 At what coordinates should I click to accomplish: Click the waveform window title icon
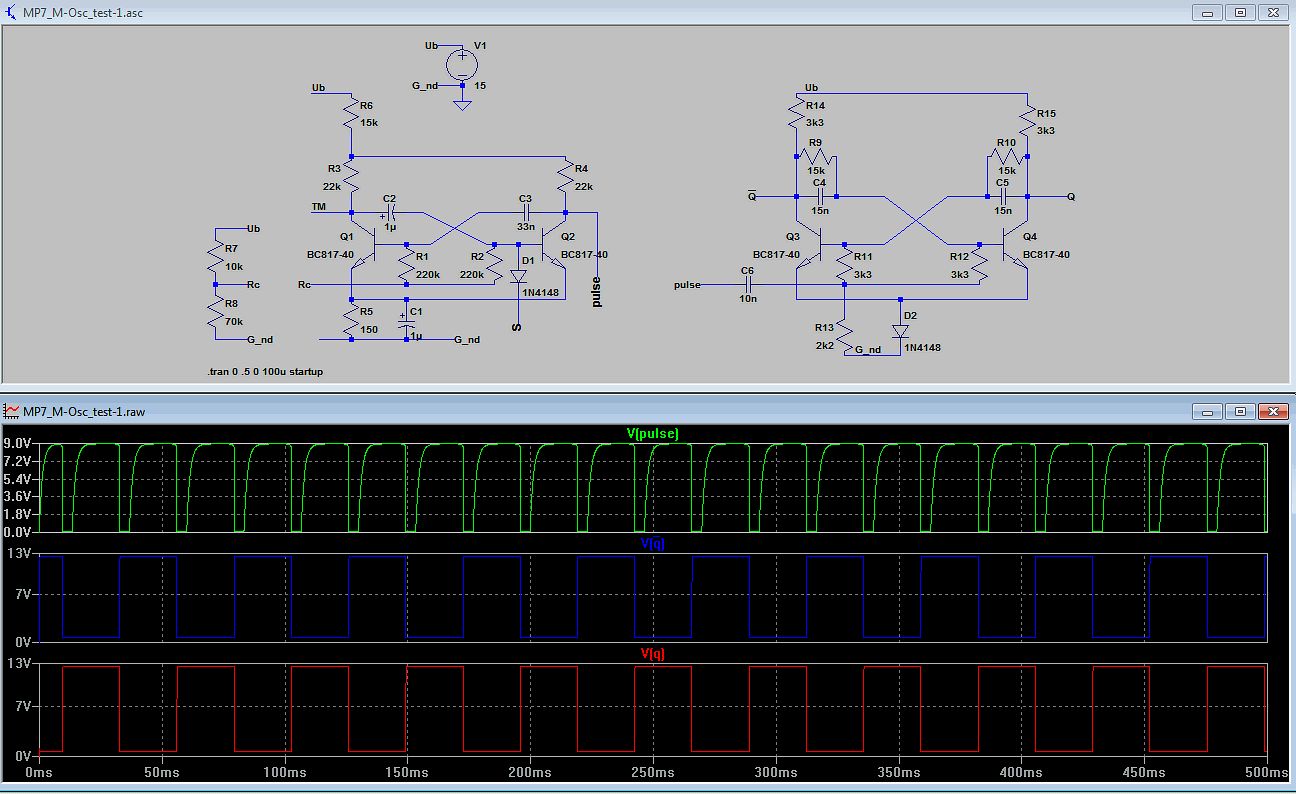[11, 411]
